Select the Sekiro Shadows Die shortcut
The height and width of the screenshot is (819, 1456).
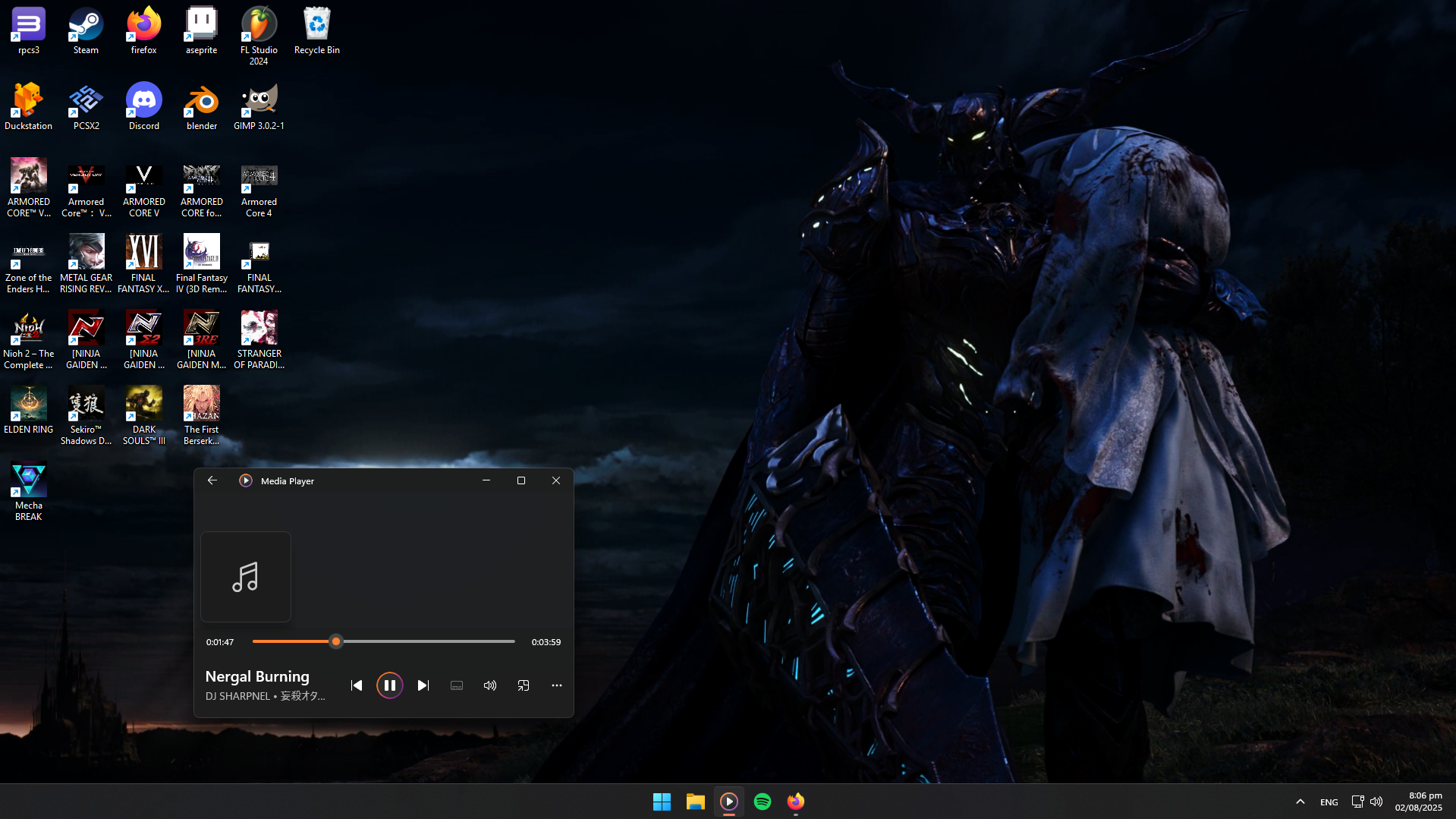coord(86,416)
